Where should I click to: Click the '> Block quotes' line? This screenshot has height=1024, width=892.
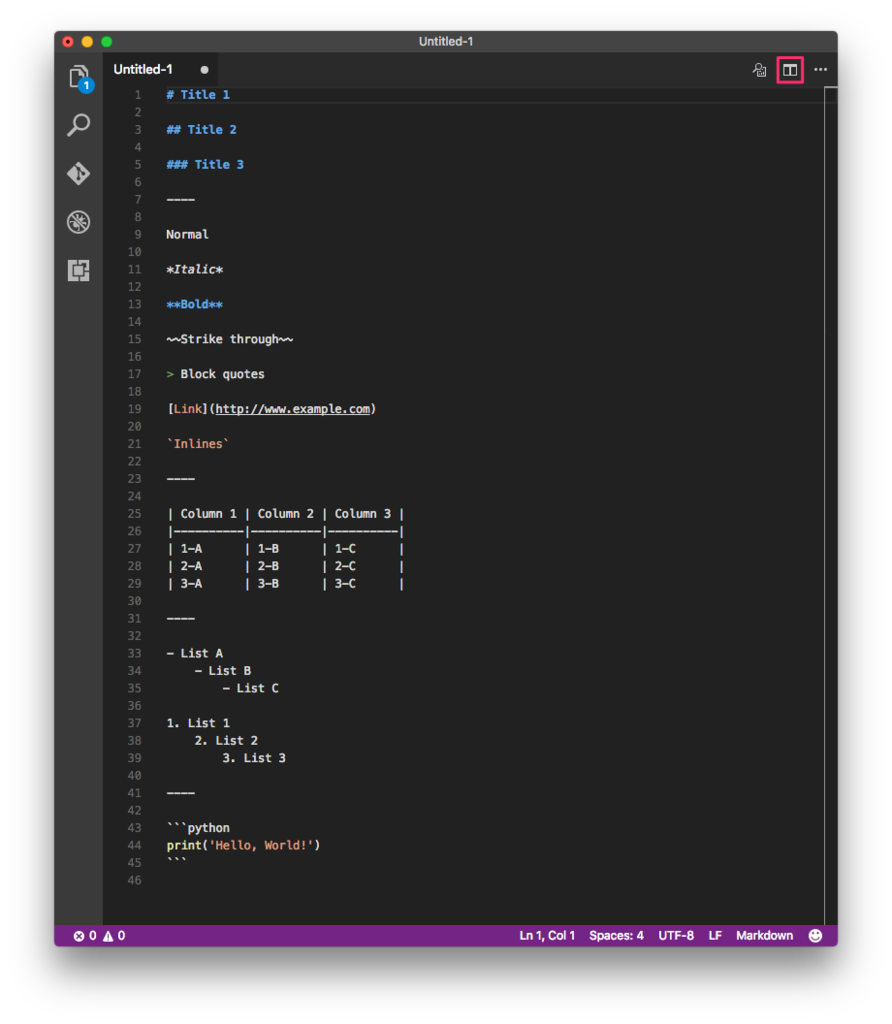point(215,374)
